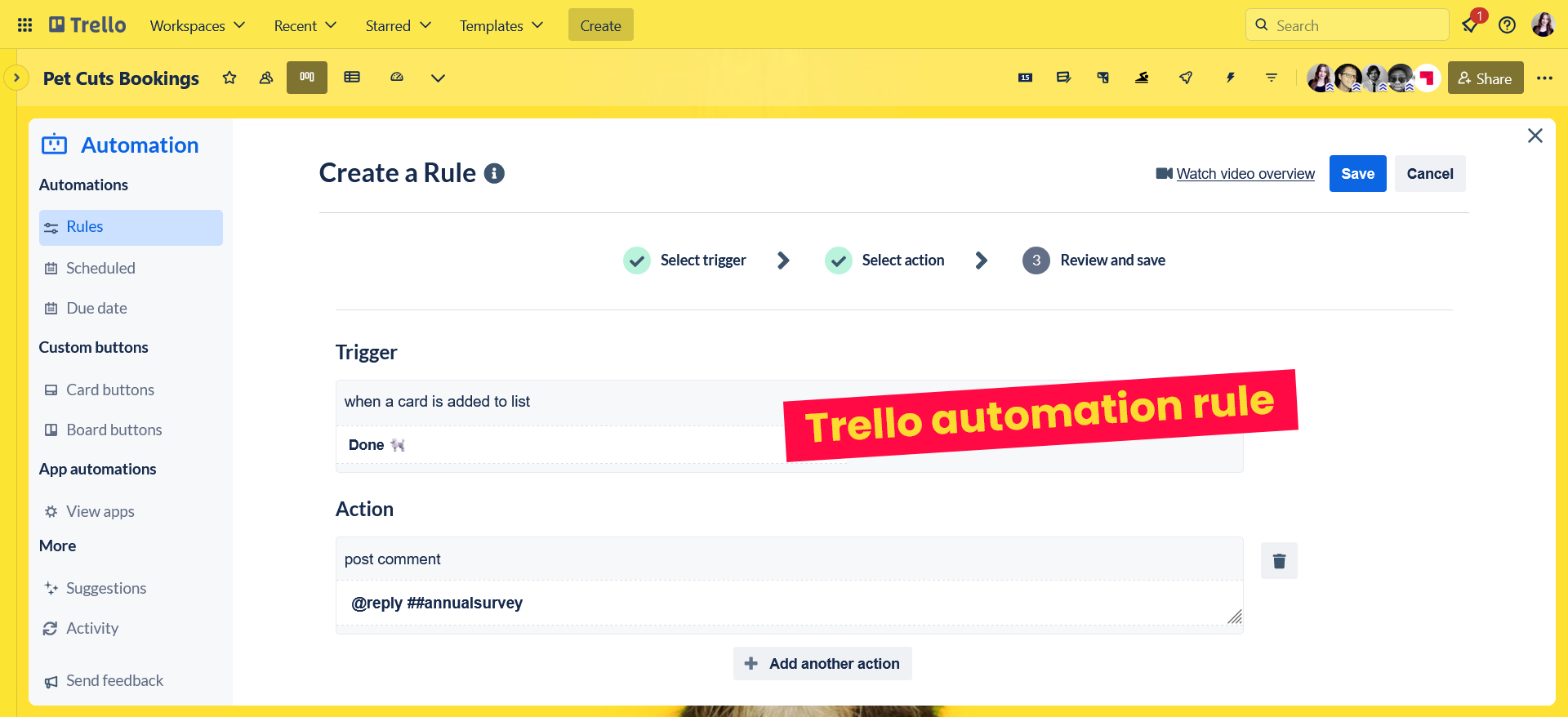Viewport: 1568px width, 717px height.
Task: Select Rules in the Automation sidebar
Action: [131, 227]
